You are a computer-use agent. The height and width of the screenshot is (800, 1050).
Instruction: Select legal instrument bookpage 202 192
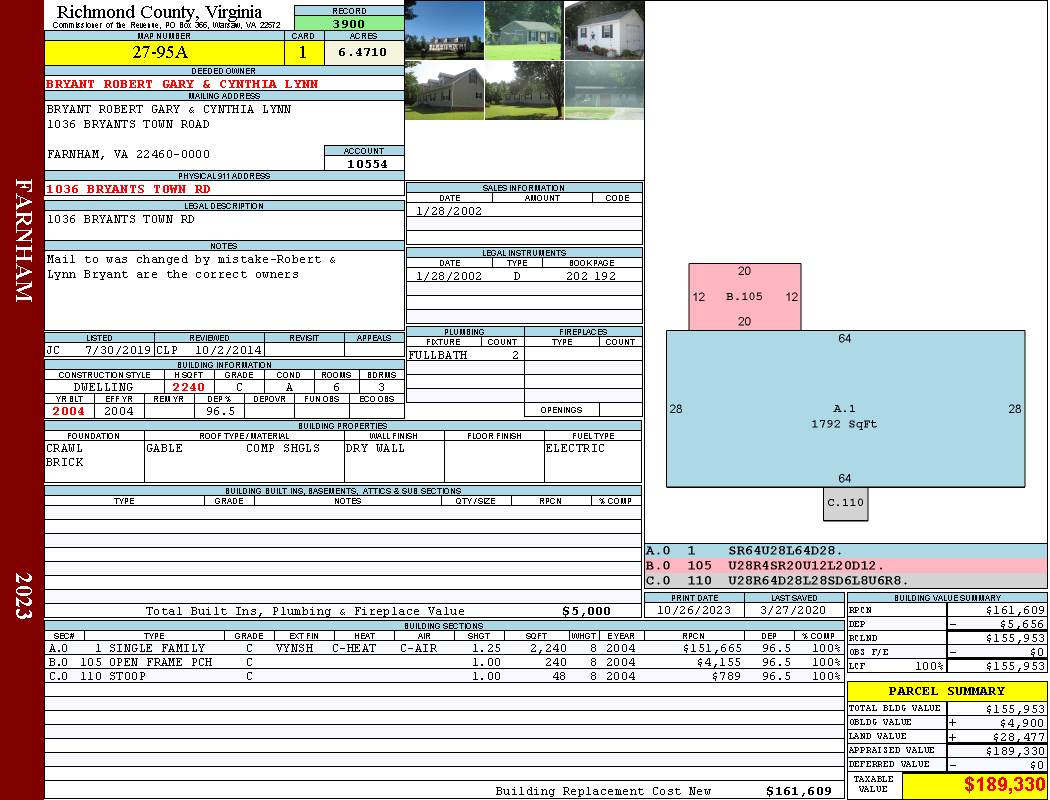click(591, 276)
